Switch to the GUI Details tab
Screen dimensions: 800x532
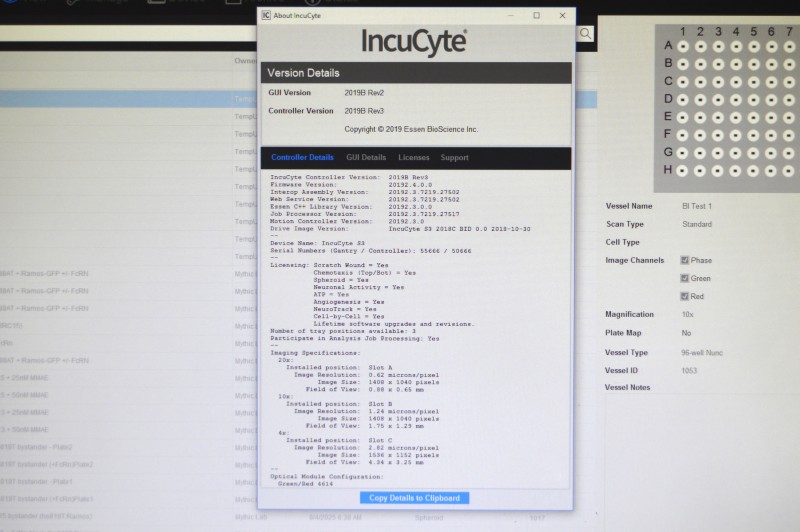click(x=366, y=158)
